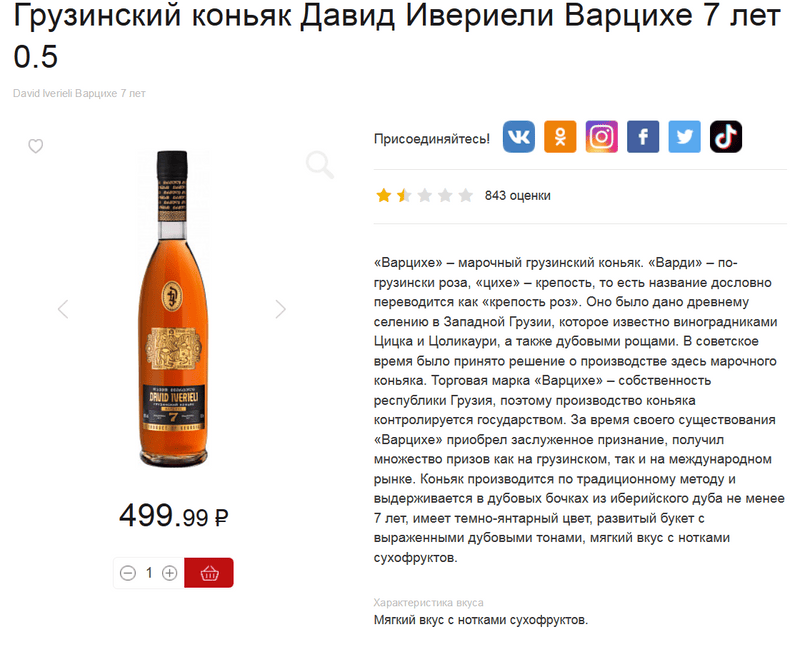Rate the product with fifth star
The image size is (800, 649).
465,195
